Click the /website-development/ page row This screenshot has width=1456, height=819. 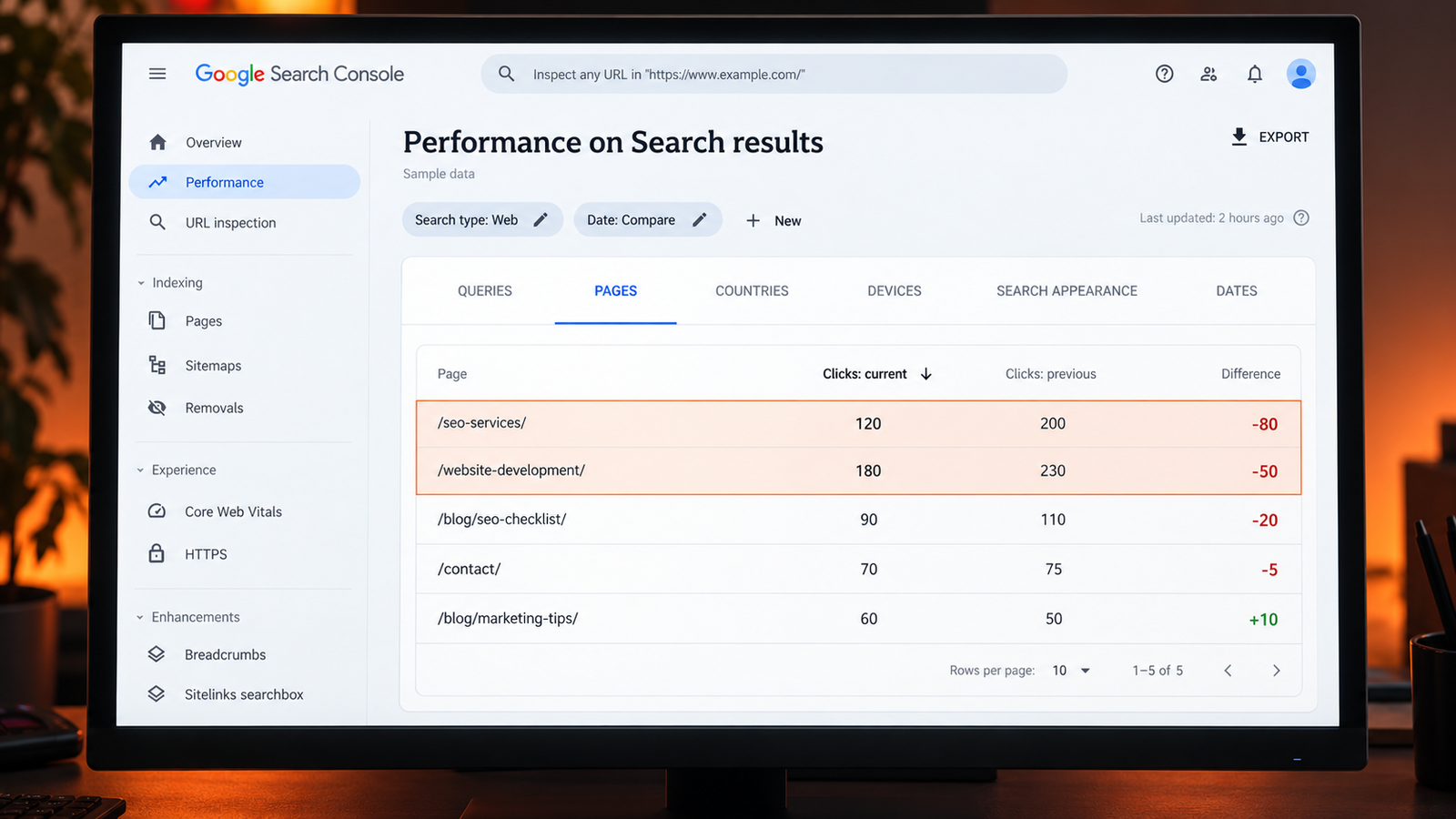[x=859, y=471]
